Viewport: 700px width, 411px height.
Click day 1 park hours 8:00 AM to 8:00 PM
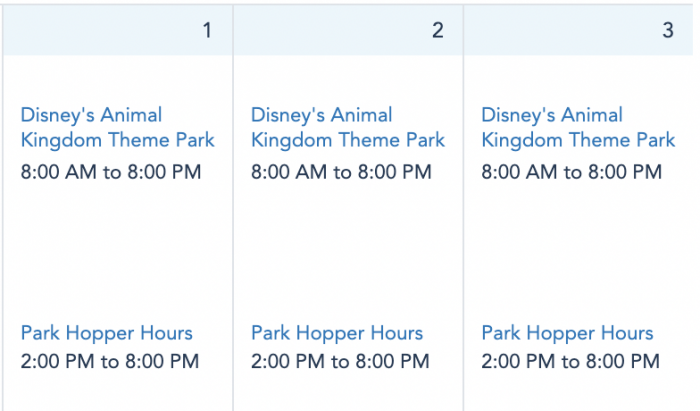[x=111, y=172]
